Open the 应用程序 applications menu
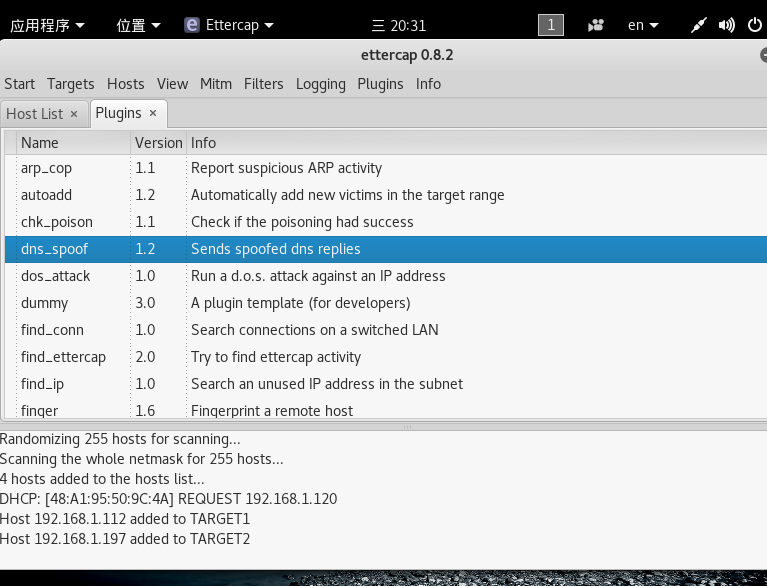767x586 pixels. point(47,25)
